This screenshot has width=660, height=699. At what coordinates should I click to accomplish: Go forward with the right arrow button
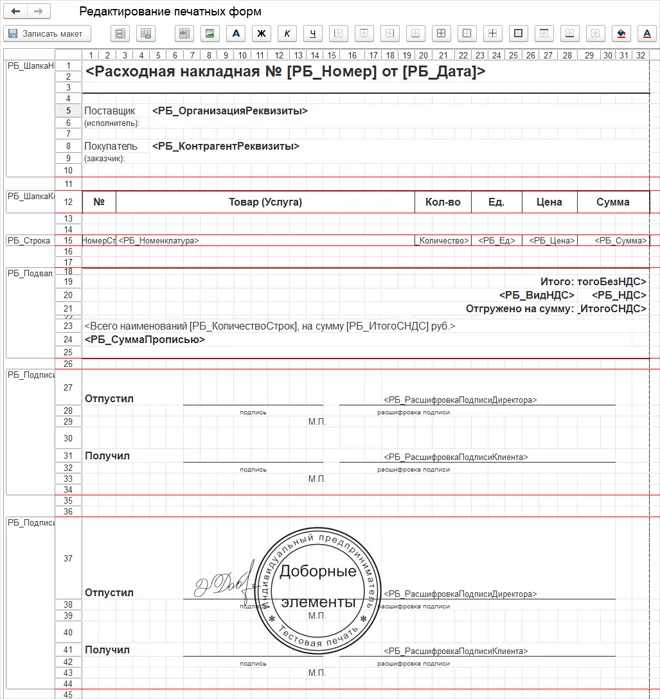pos(39,11)
